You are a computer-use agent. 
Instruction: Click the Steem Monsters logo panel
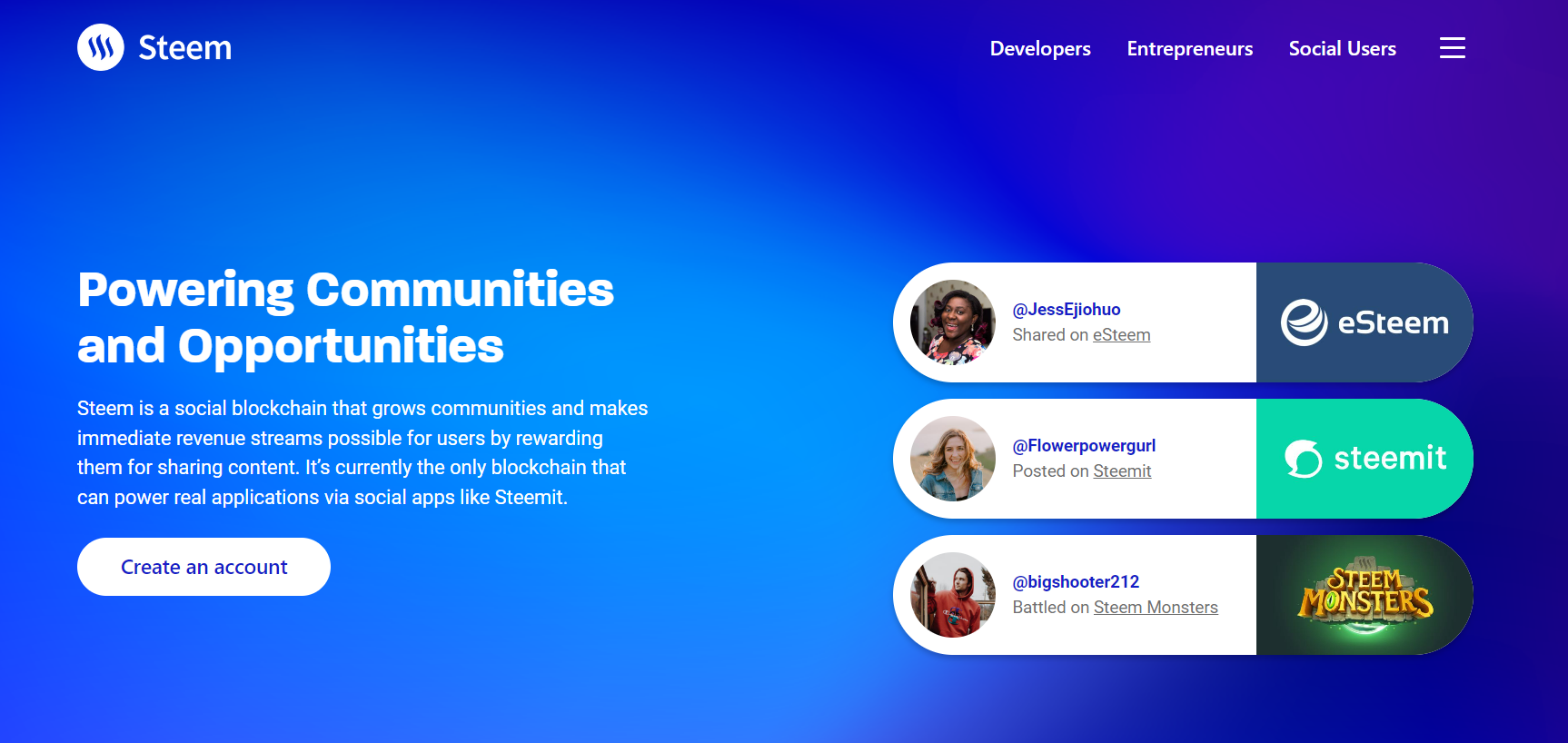click(x=1365, y=595)
